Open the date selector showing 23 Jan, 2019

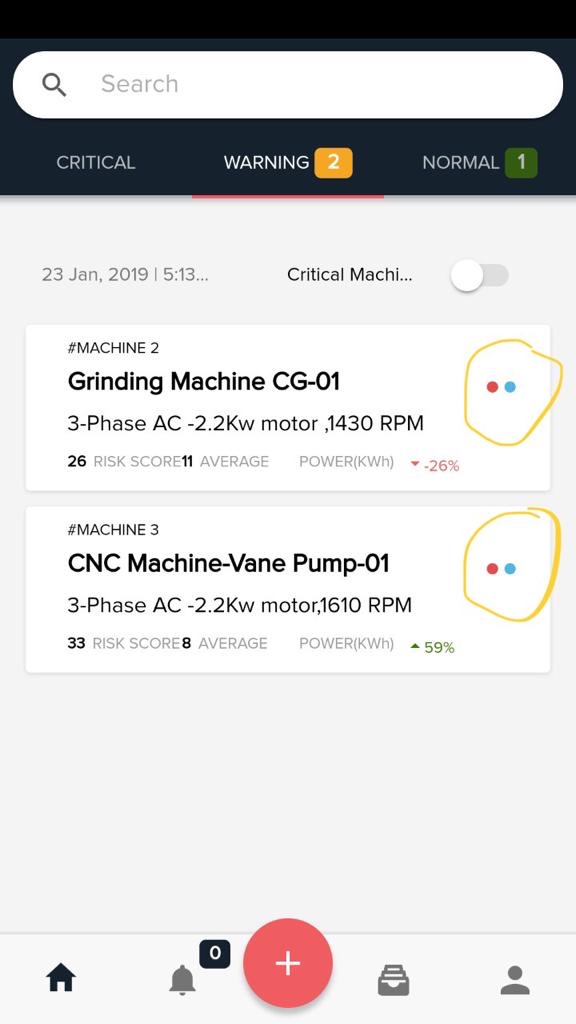click(x=126, y=274)
